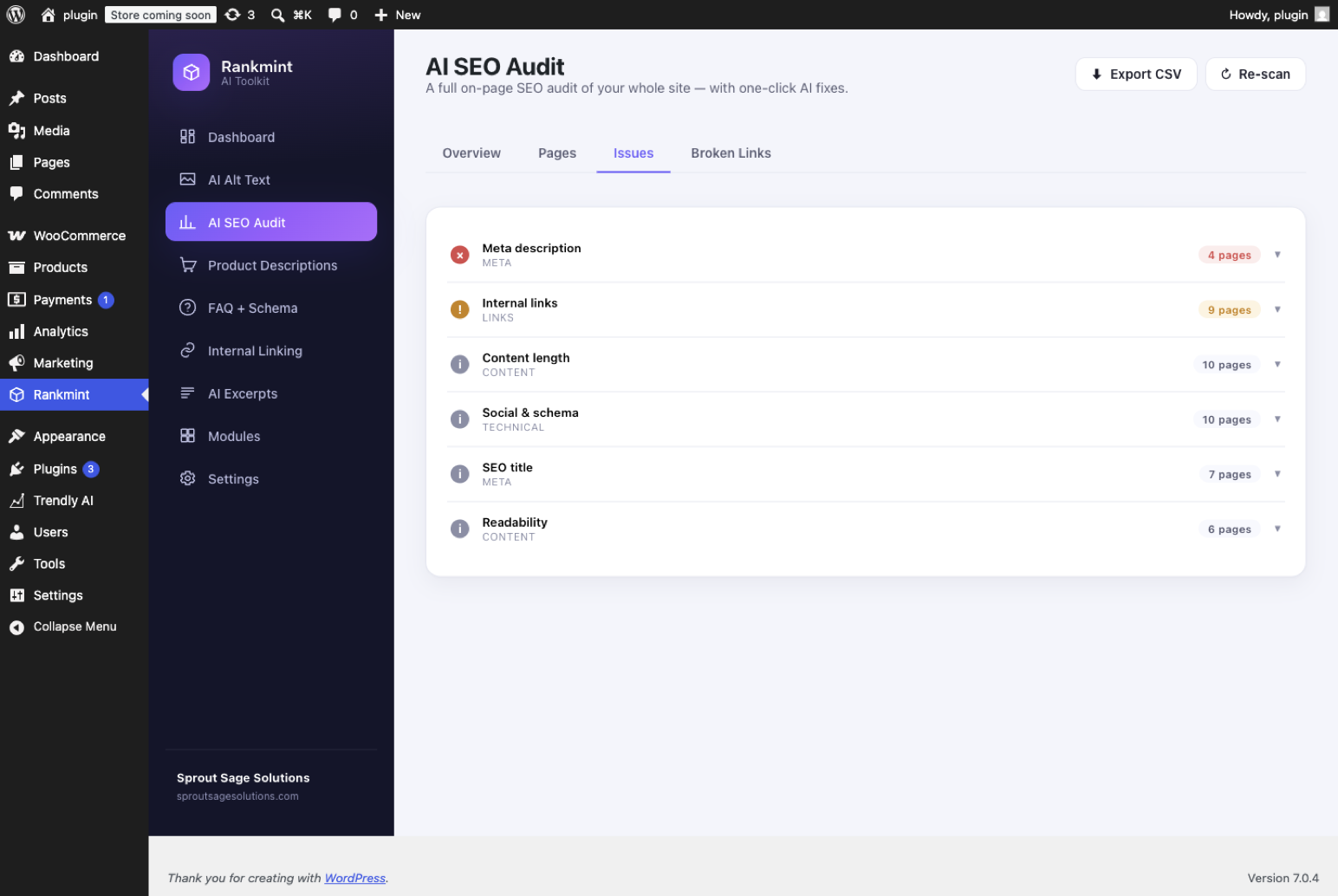Click the Dashboard grid icon in Rankmint sidebar
1338x896 pixels.
pos(187,137)
